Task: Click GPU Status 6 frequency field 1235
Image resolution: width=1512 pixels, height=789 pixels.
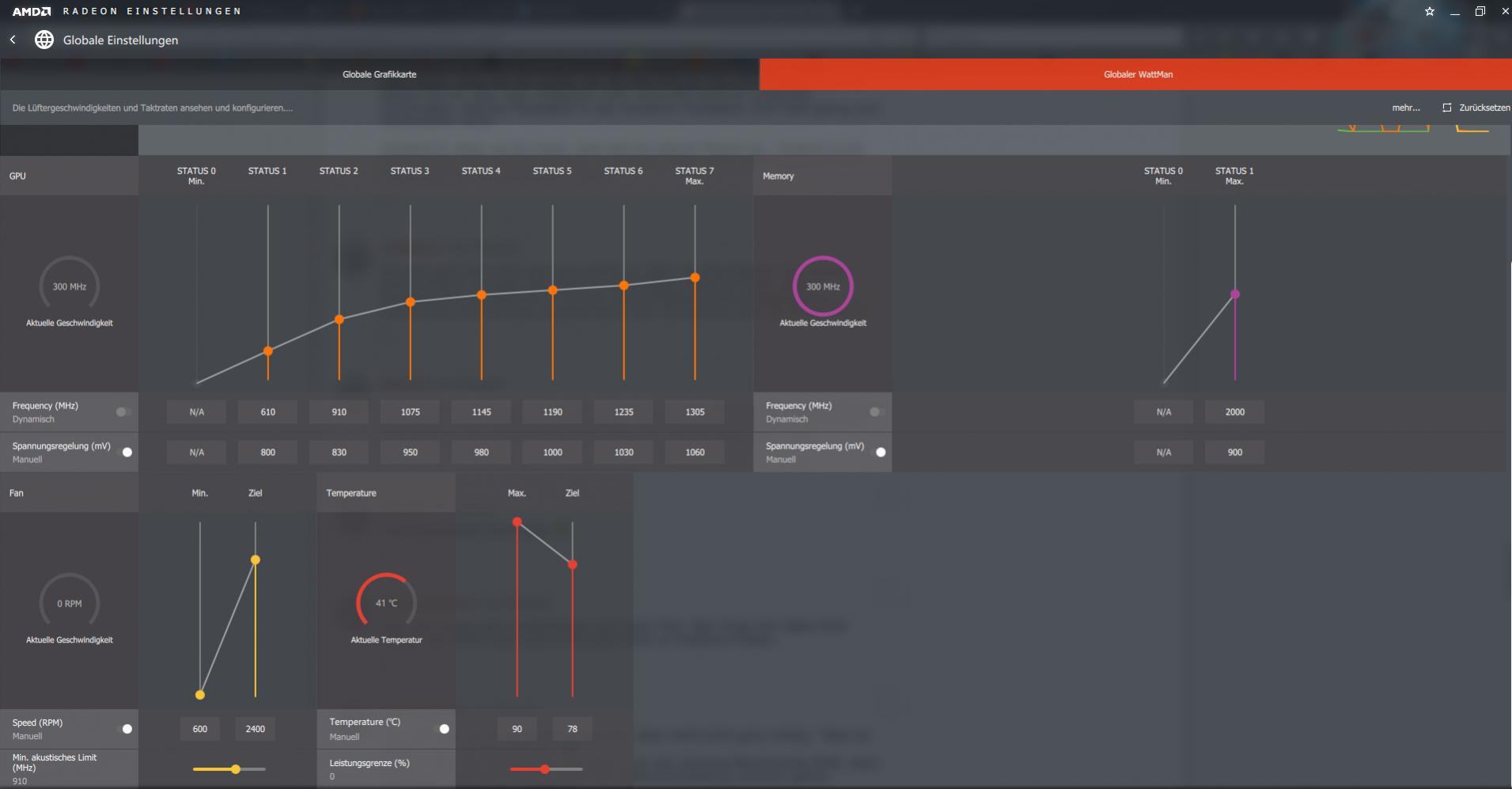Action: point(623,412)
